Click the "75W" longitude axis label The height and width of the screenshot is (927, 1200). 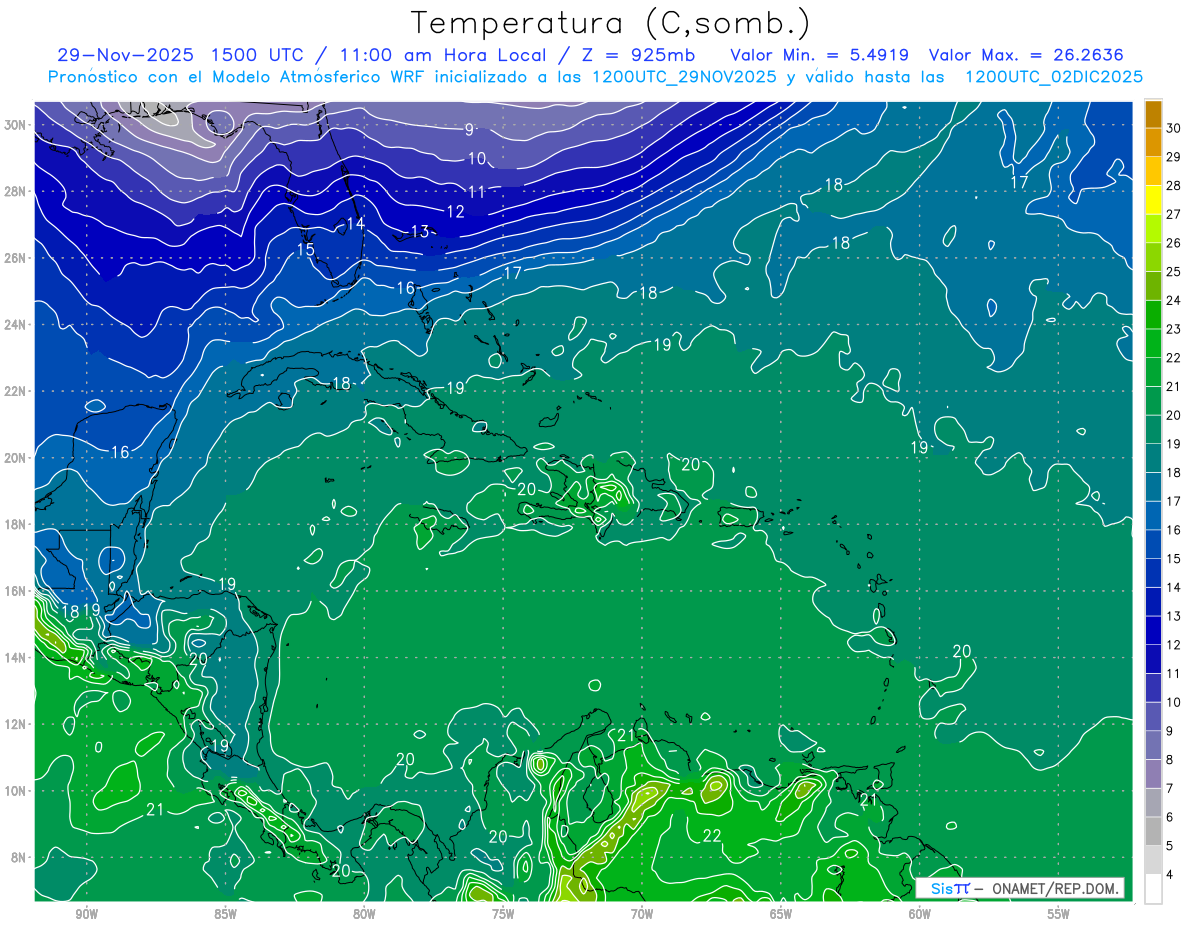tap(503, 914)
